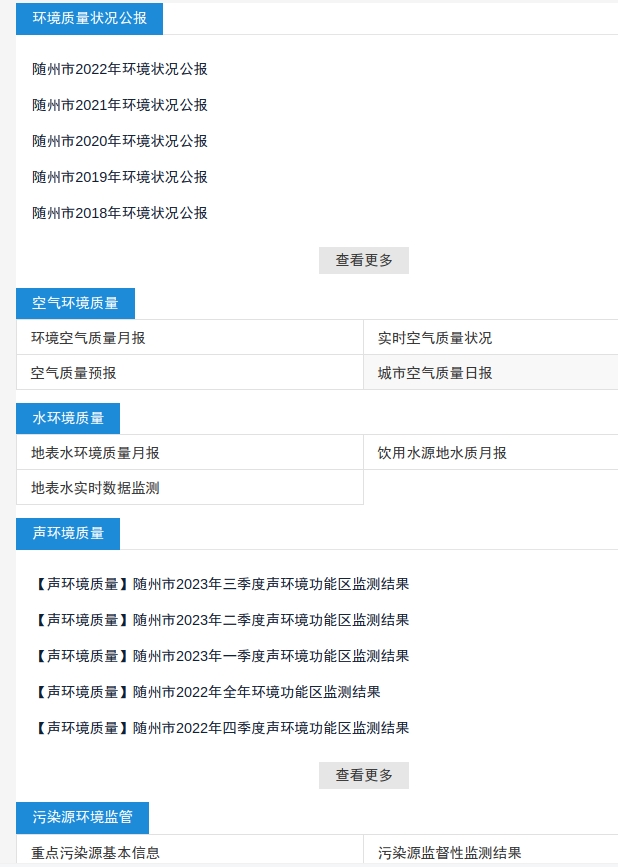Open 环境空气质量月报

coord(88,338)
